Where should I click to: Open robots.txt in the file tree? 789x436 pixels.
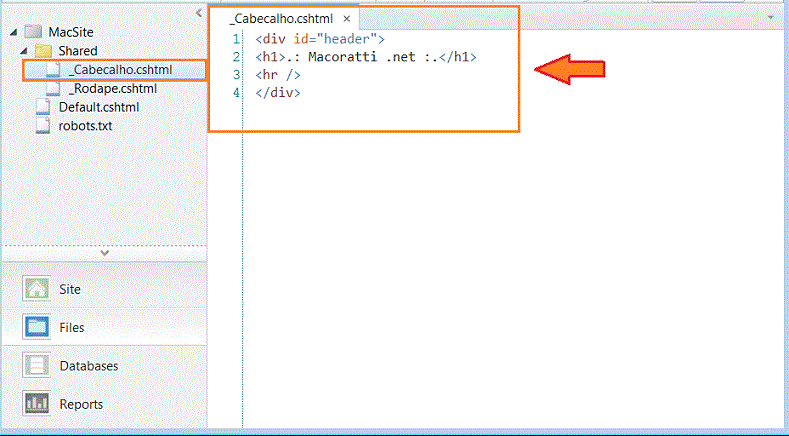(x=85, y=126)
